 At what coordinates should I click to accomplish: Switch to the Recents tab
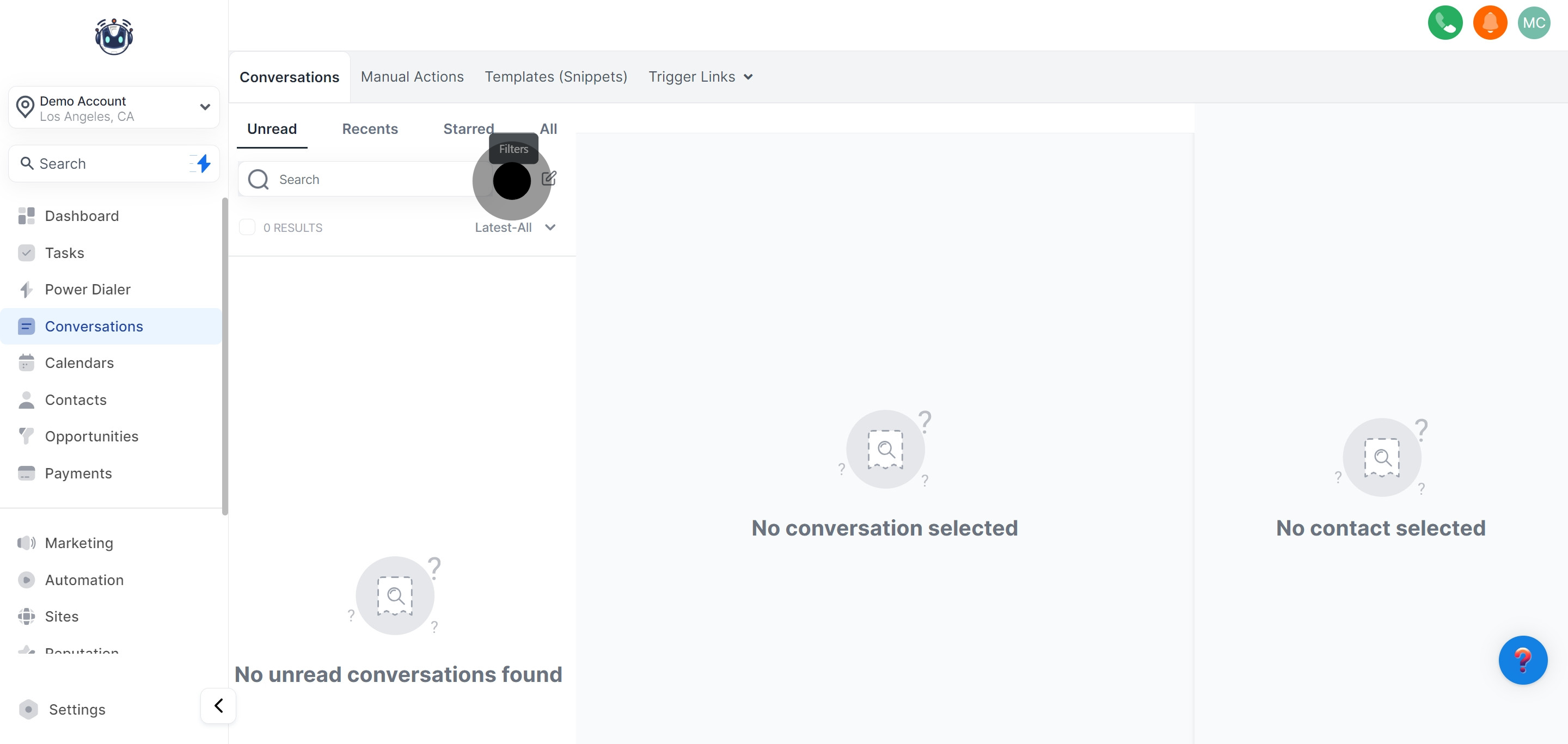point(370,129)
